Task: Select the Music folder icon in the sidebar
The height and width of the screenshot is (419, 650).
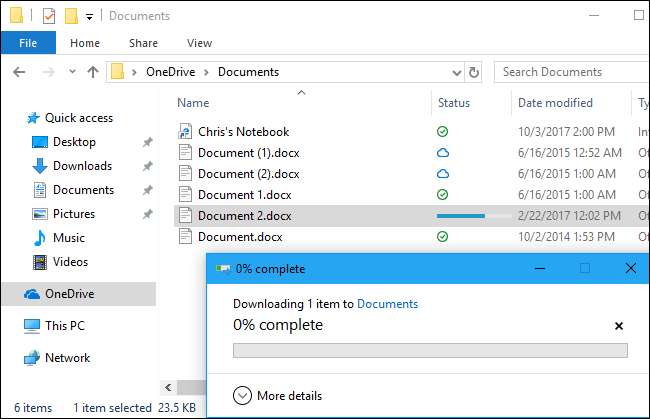Action: pyautogui.click(x=40, y=238)
